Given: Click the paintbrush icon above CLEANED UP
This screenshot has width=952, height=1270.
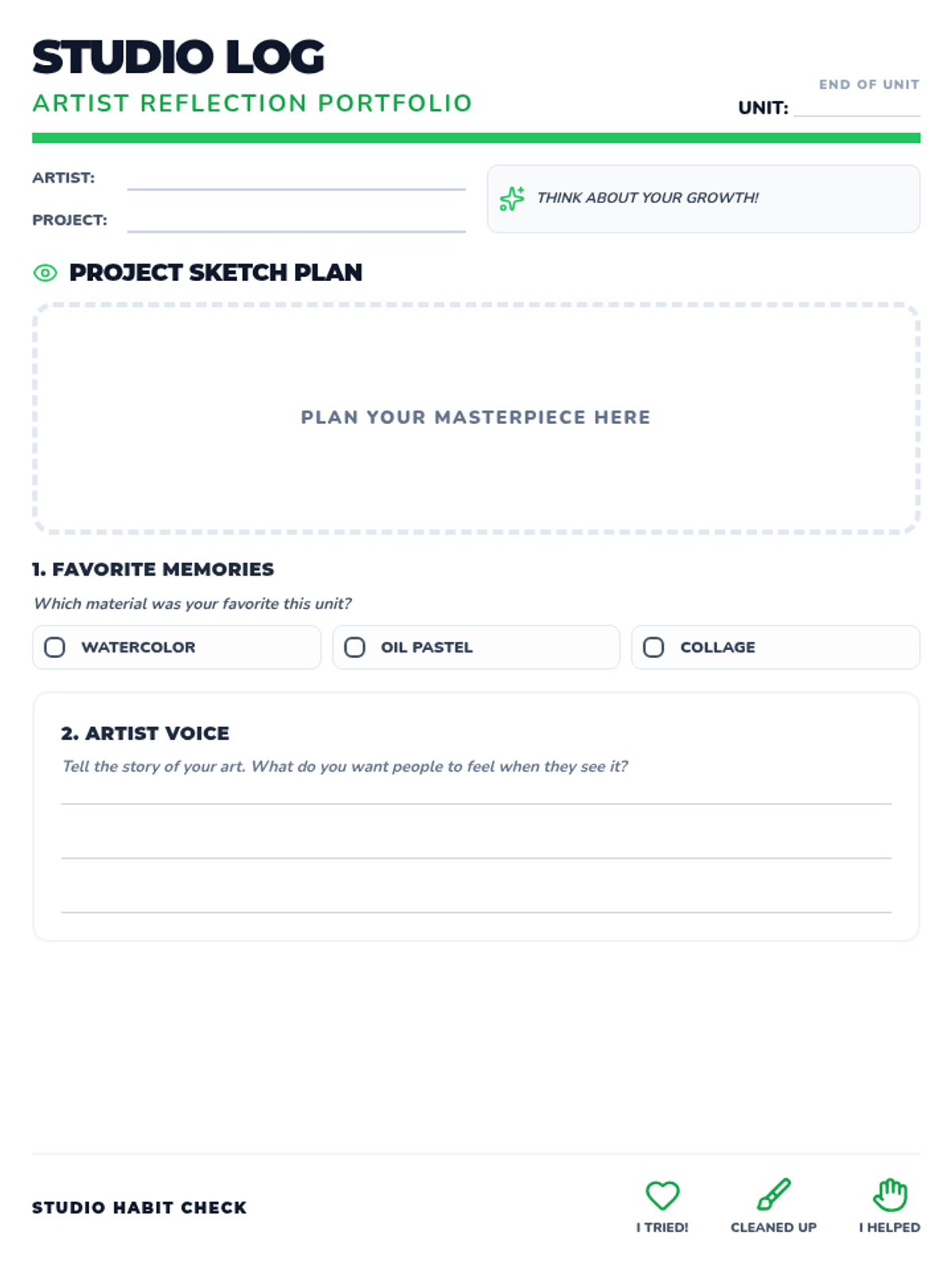Looking at the screenshot, I should click(x=773, y=1194).
